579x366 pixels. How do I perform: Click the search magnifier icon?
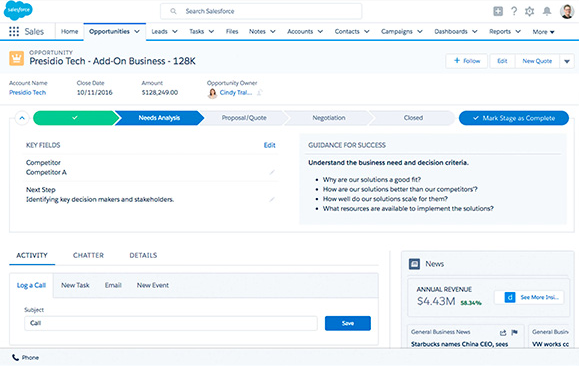[x=173, y=11]
